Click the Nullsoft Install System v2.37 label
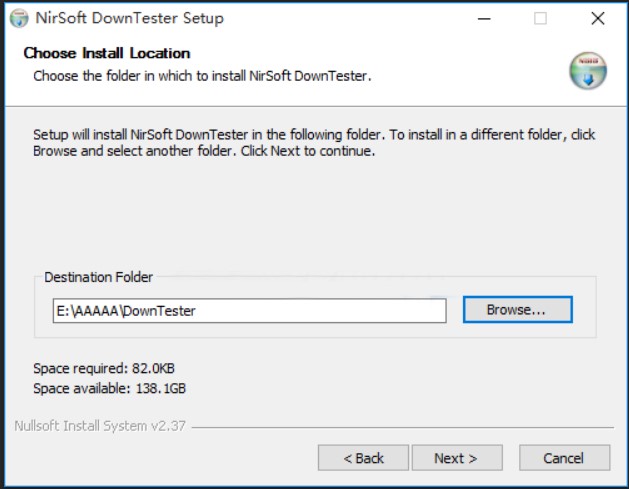Viewport: 629px width, 489px height. pos(100,426)
